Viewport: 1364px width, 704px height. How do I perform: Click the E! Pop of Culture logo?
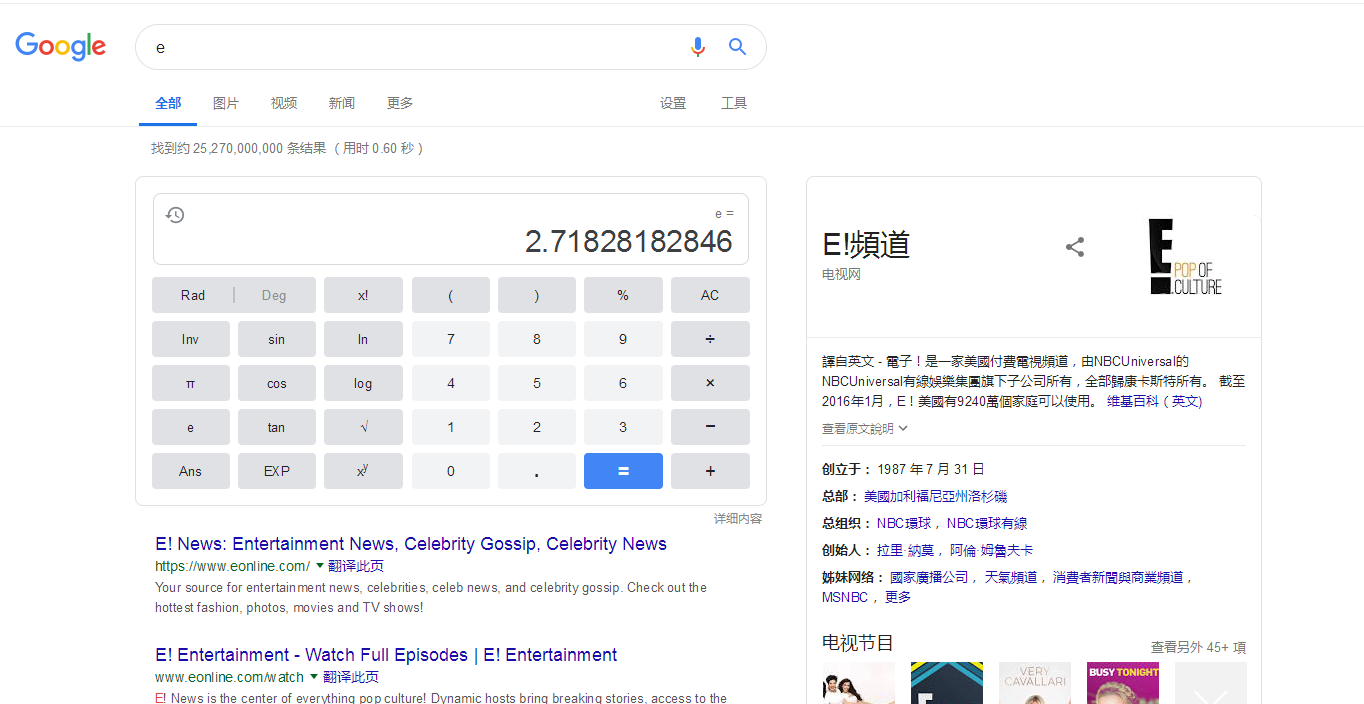[x=1186, y=257]
